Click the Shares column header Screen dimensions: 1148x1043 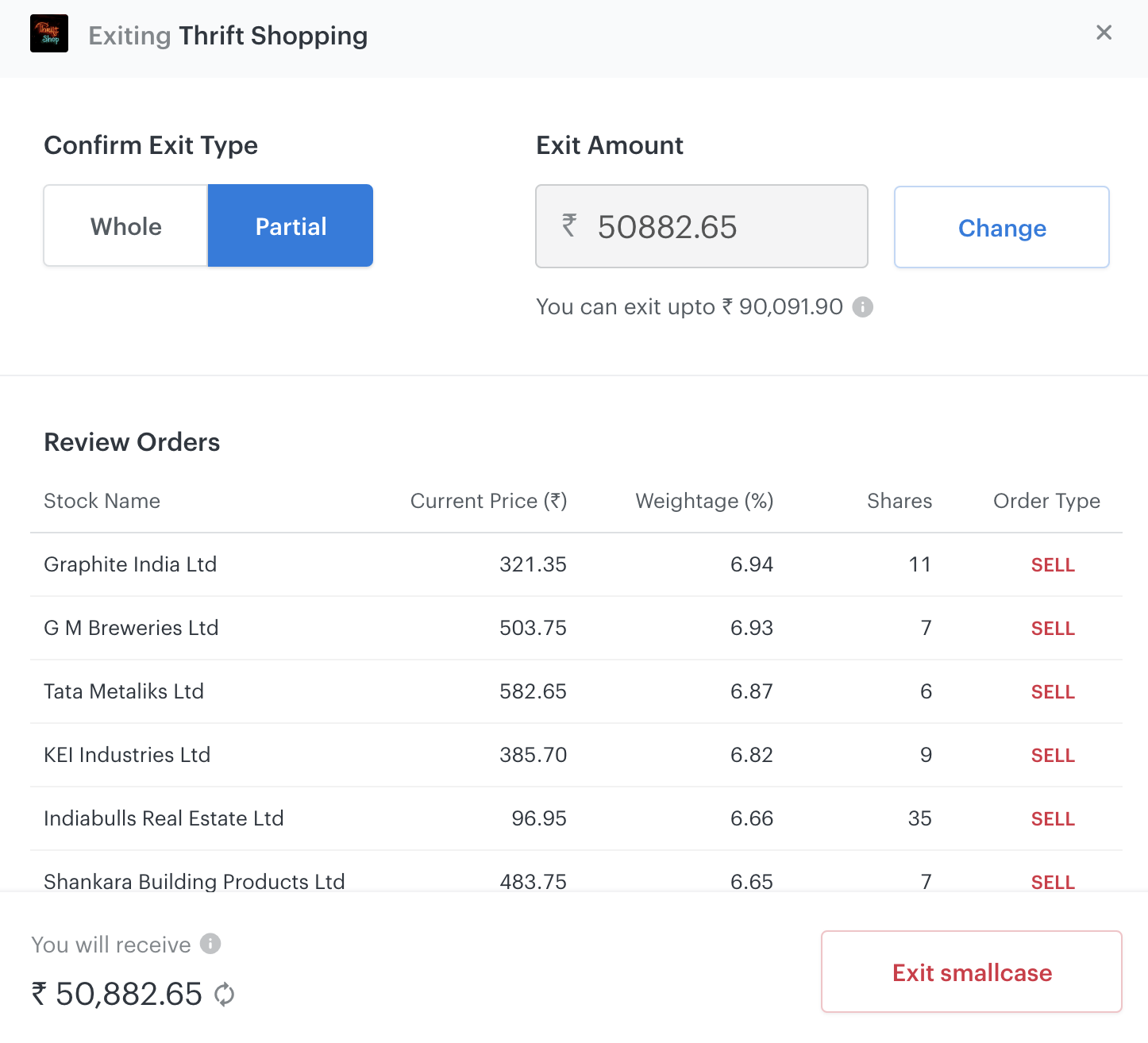tap(900, 501)
